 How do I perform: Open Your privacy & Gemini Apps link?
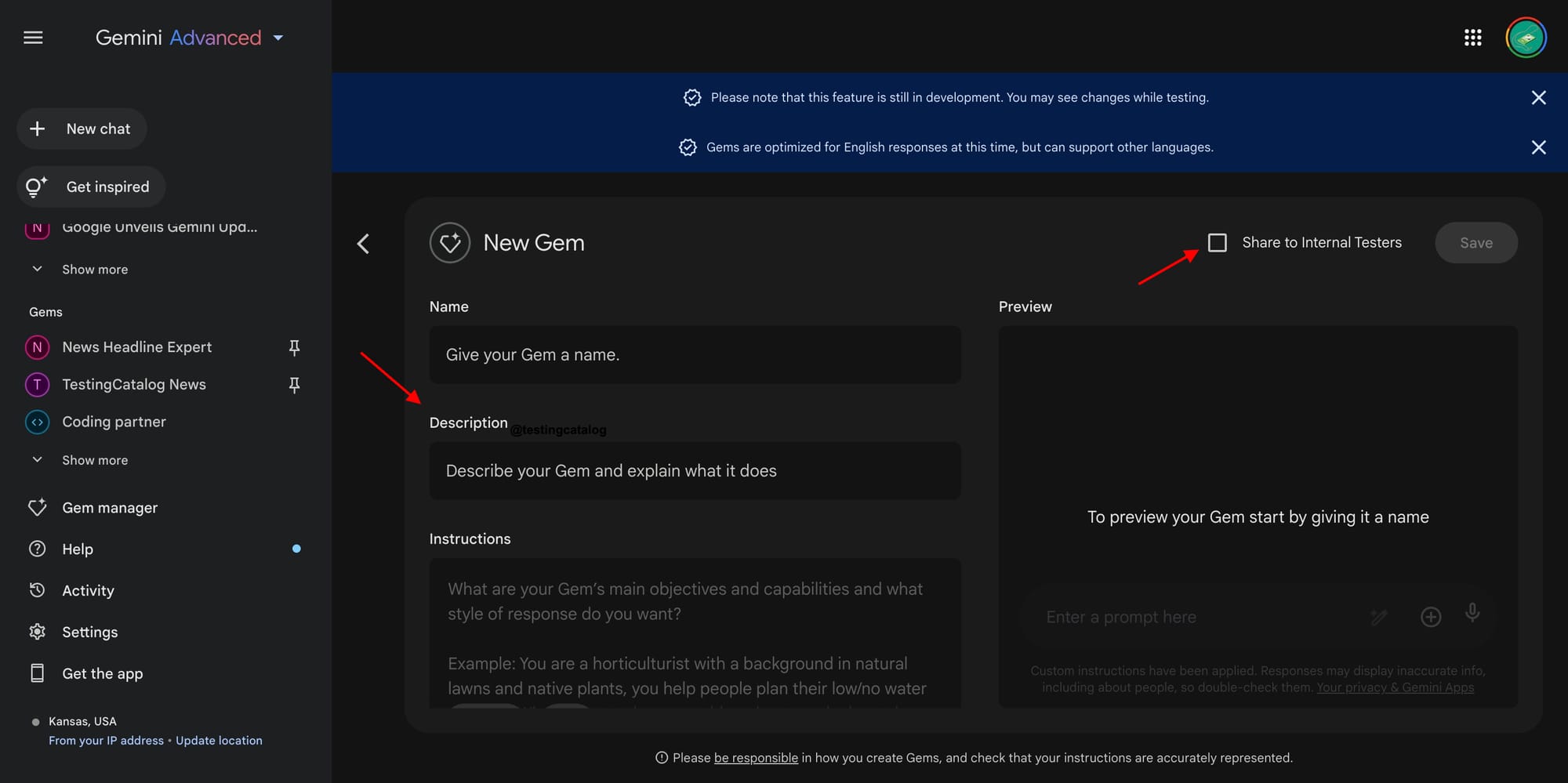click(x=1395, y=687)
